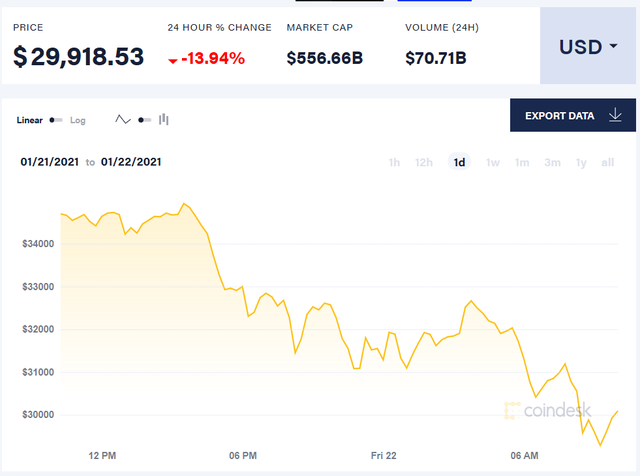Switch to the 1w time range
Screen dimensions: 640x476
pyautogui.click(x=492, y=162)
